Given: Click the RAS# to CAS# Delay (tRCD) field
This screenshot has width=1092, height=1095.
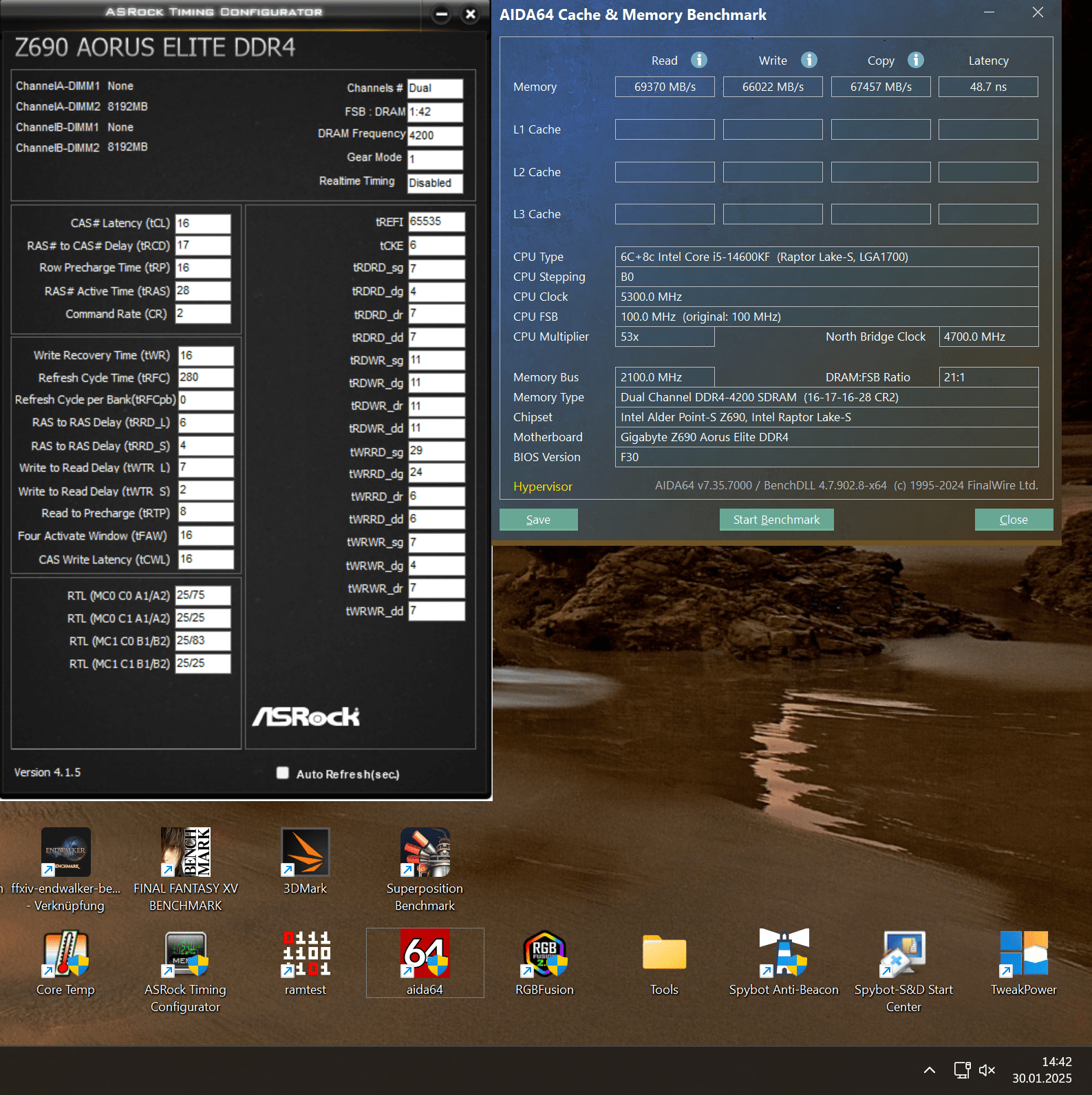Looking at the screenshot, I should 203,246.
